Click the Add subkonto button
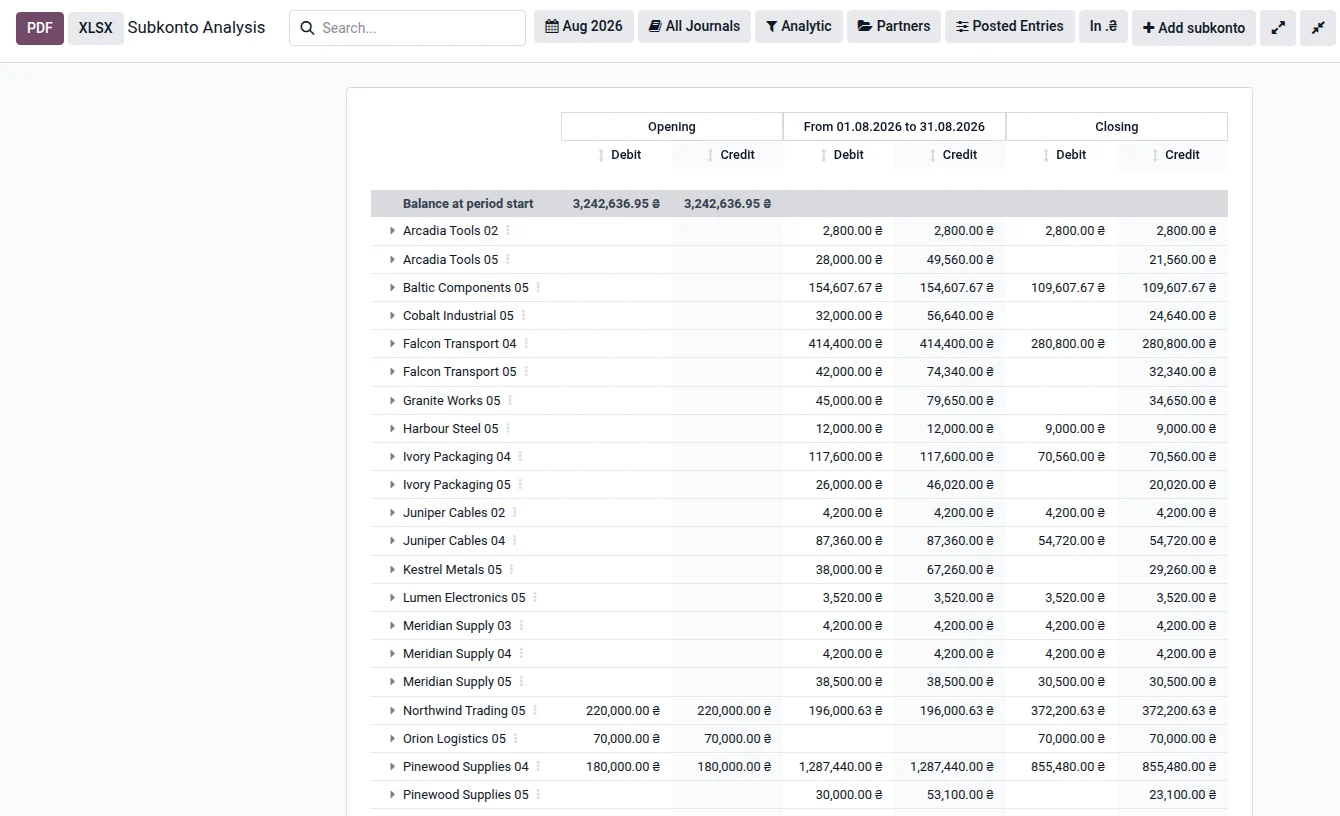 [x=1194, y=28]
